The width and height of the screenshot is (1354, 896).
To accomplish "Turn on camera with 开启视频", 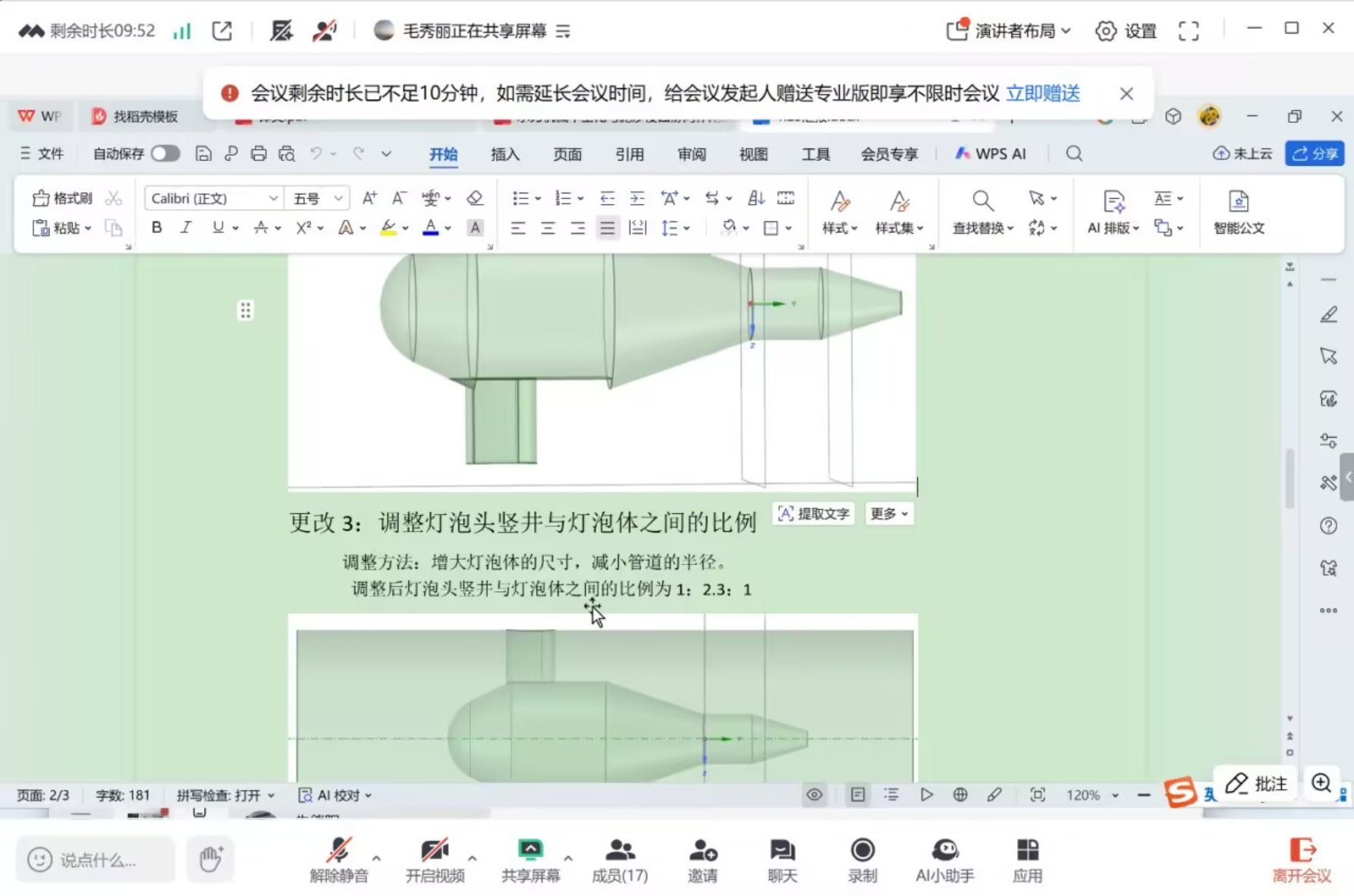I will (x=435, y=860).
